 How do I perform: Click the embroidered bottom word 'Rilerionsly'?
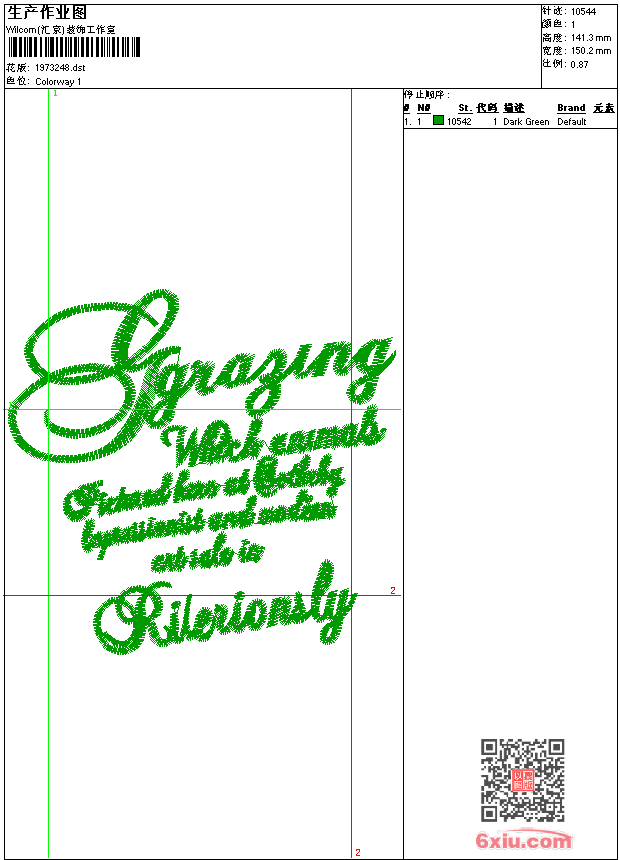click(x=225, y=609)
